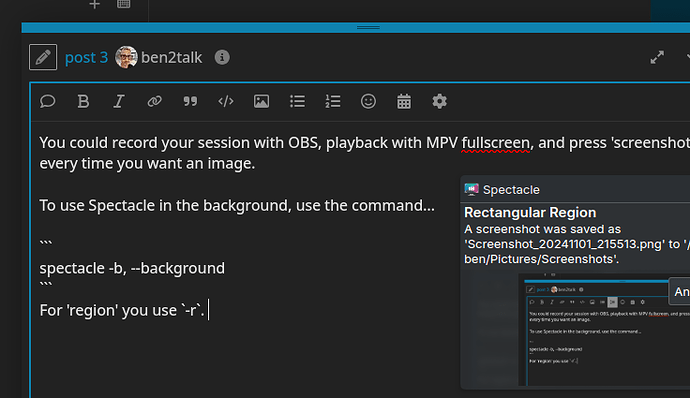
Task: Toggle bold formatting in the editor
Action: click(x=83, y=101)
